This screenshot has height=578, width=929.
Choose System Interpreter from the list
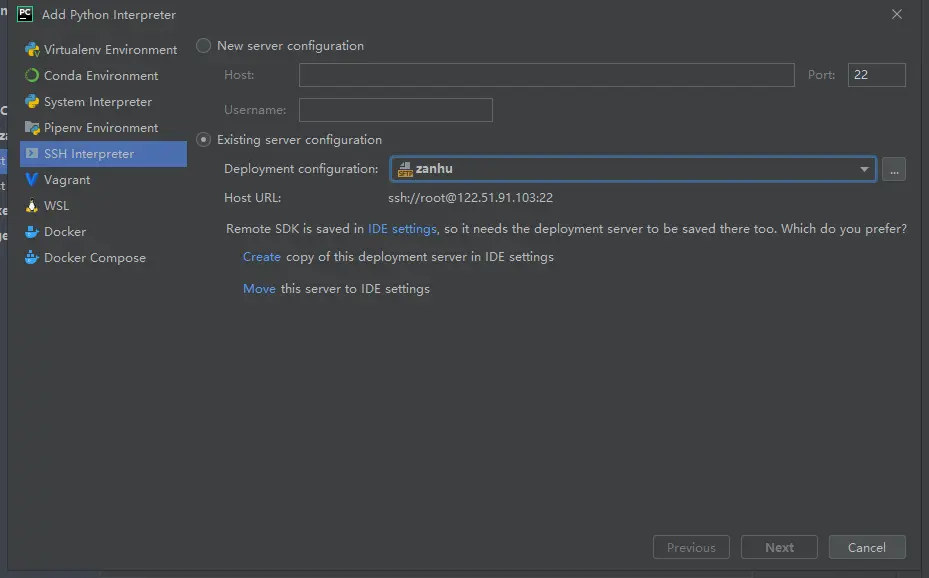(x=103, y=102)
